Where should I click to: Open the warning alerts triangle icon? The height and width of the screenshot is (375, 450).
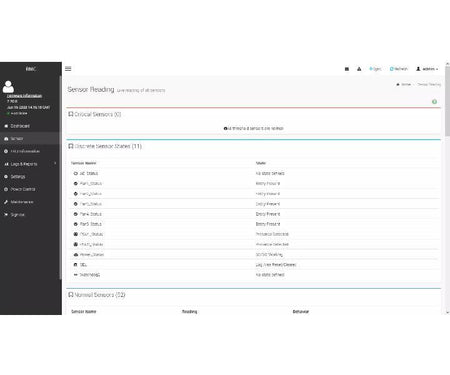click(359, 69)
